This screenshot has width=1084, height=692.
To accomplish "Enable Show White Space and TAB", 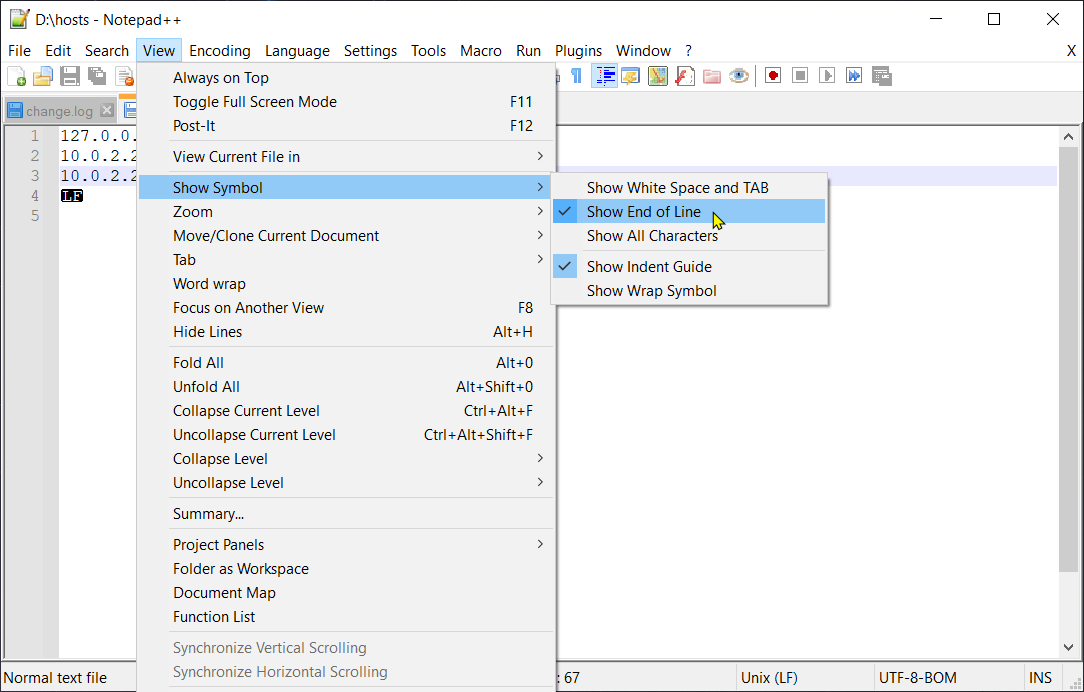I will [x=689, y=188].
